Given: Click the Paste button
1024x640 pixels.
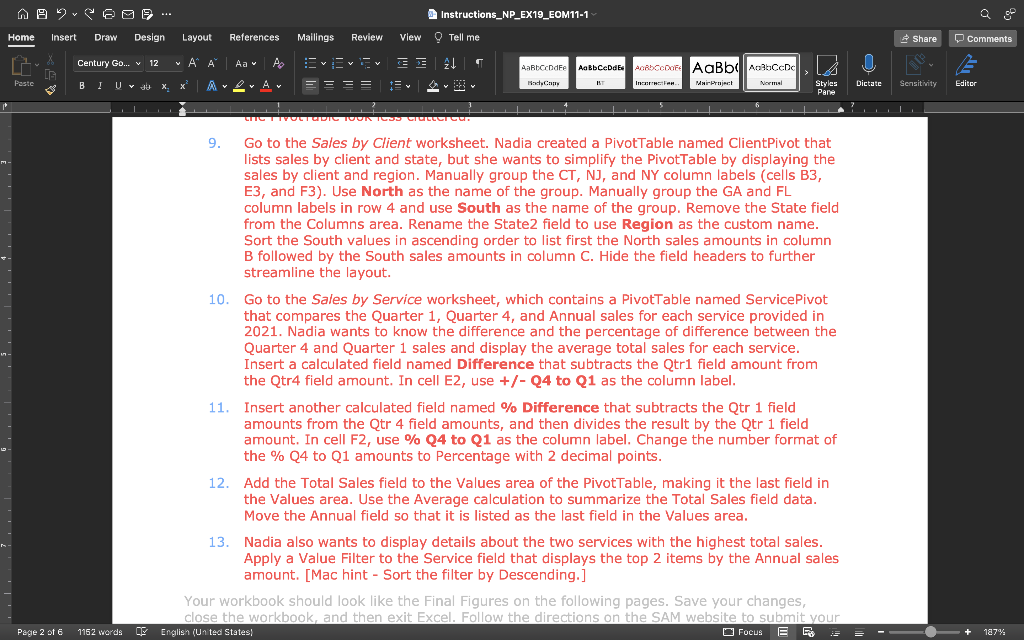Looking at the screenshot, I should point(24,71).
